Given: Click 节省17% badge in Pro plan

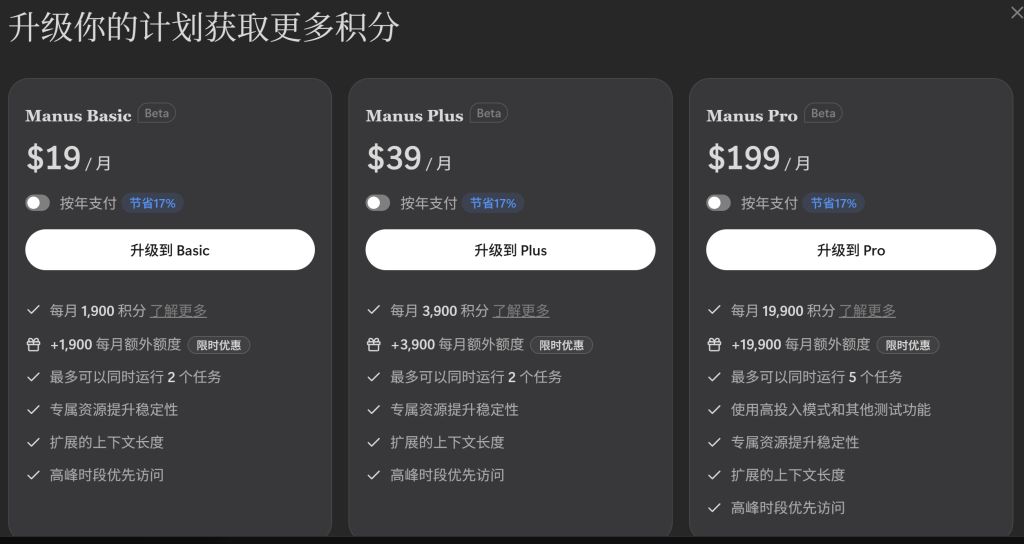Looking at the screenshot, I should click(x=834, y=203).
